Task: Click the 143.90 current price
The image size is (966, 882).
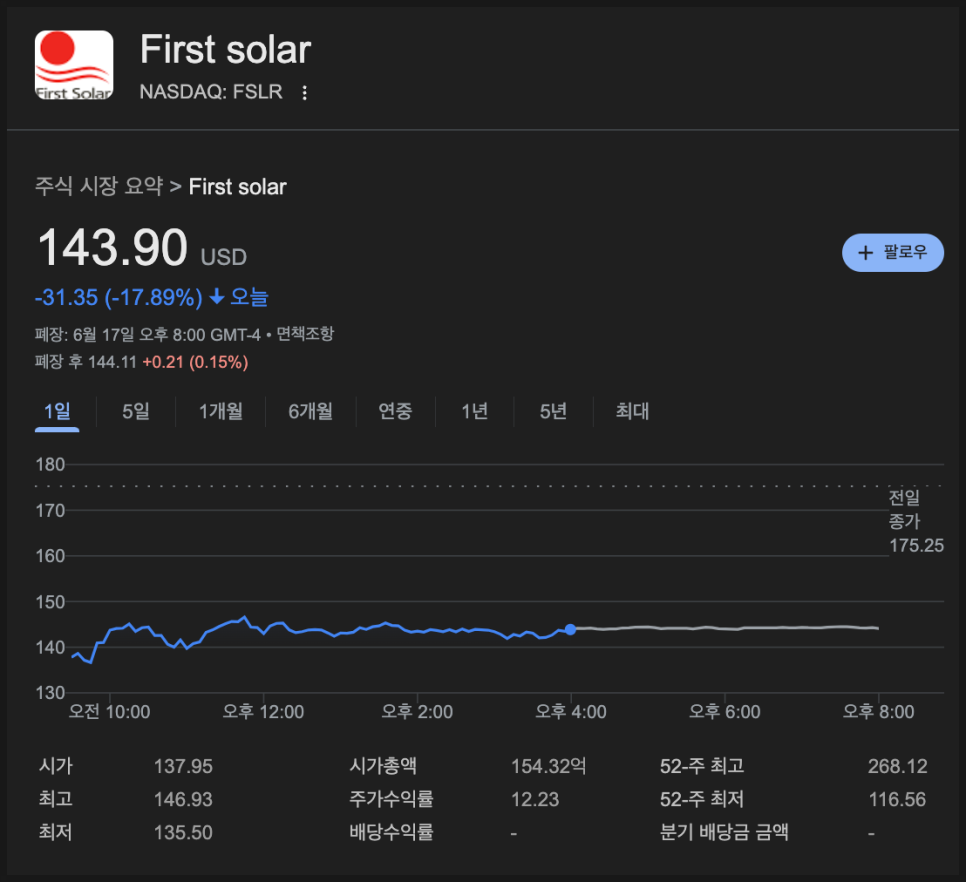Action: [113, 247]
